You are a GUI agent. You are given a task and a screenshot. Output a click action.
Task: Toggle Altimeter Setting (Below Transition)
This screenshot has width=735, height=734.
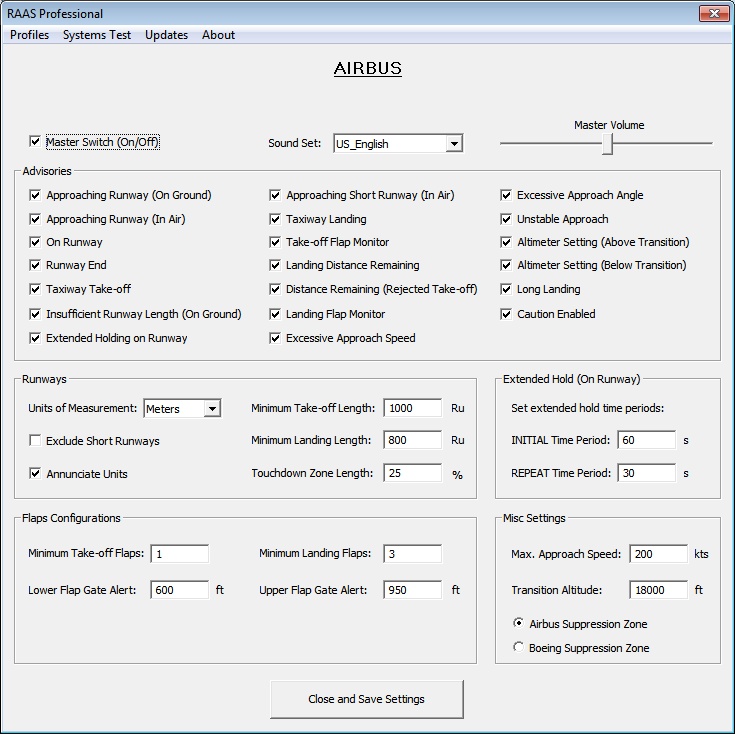pyautogui.click(x=506, y=265)
